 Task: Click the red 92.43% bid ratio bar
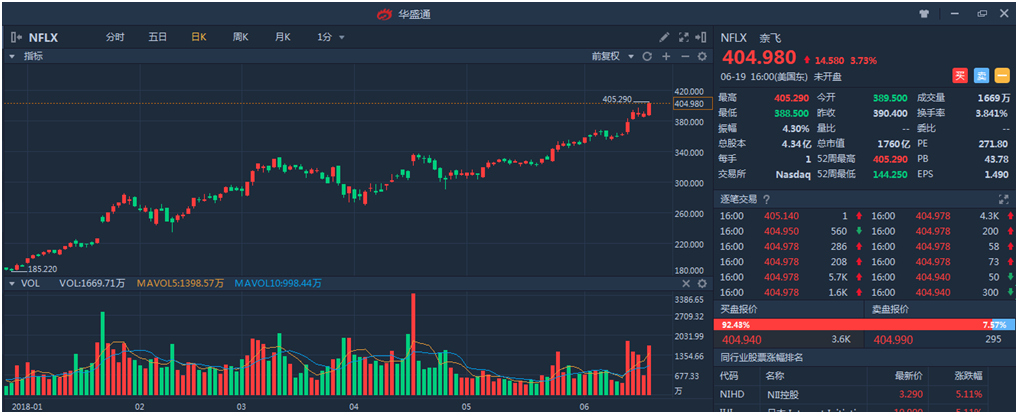[850, 324]
